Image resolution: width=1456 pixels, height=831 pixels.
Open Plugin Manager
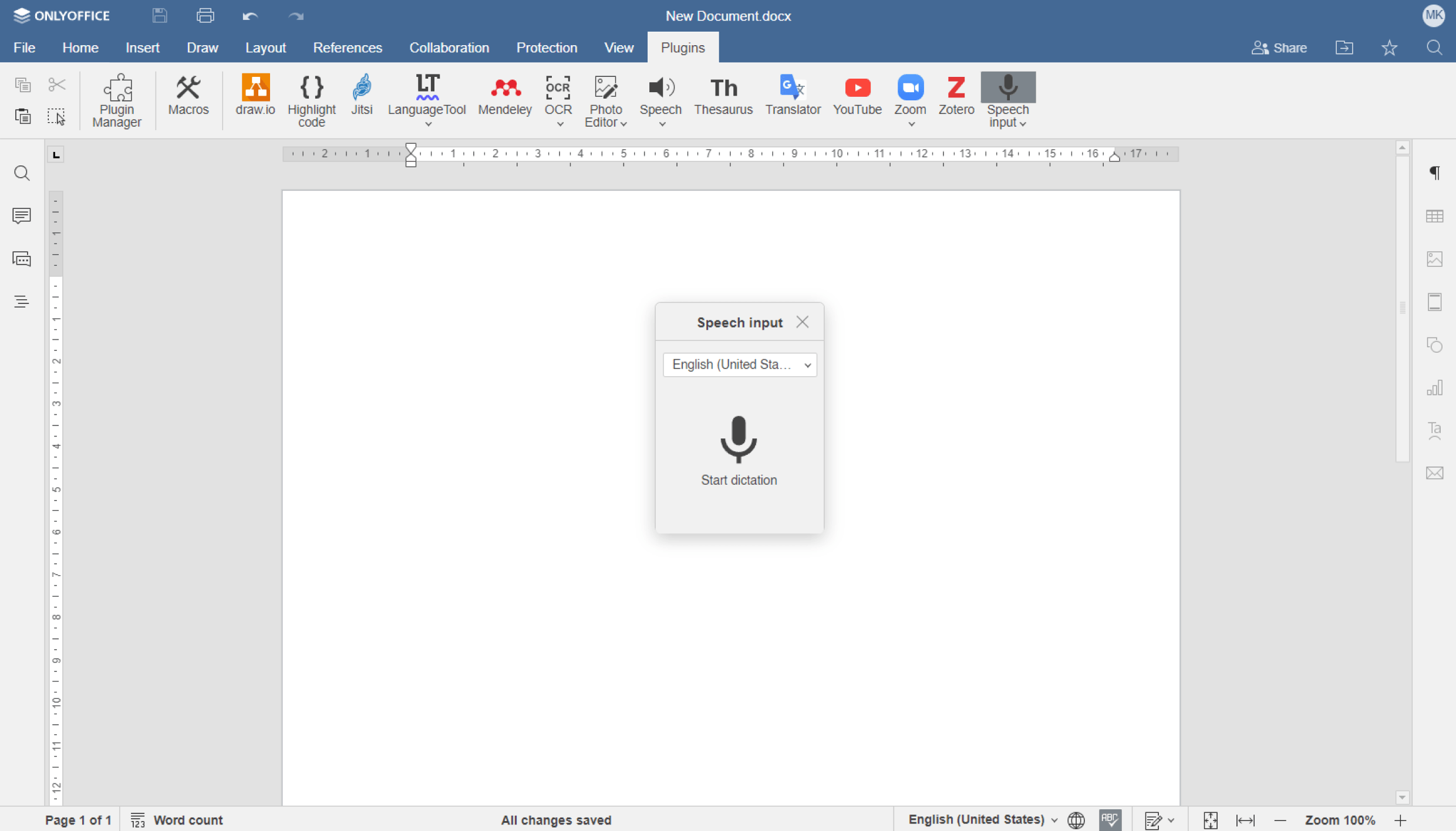pos(117,100)
